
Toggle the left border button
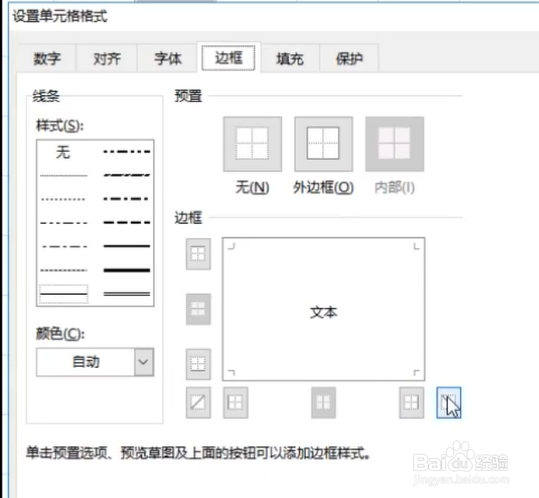coord(235,402)
